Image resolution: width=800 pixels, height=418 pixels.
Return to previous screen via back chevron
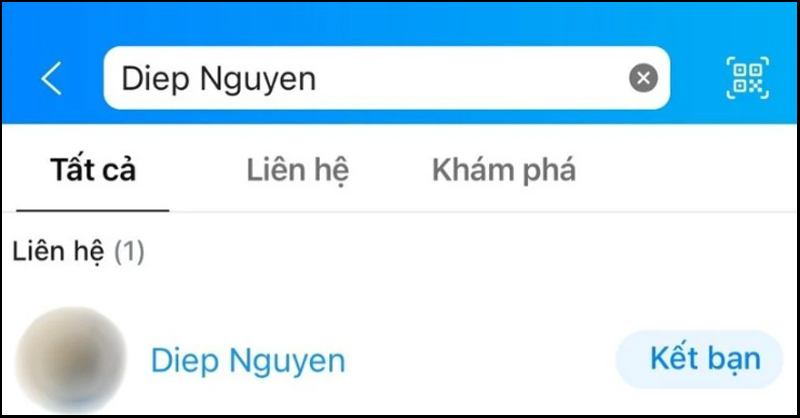click(x=52, y=78)
